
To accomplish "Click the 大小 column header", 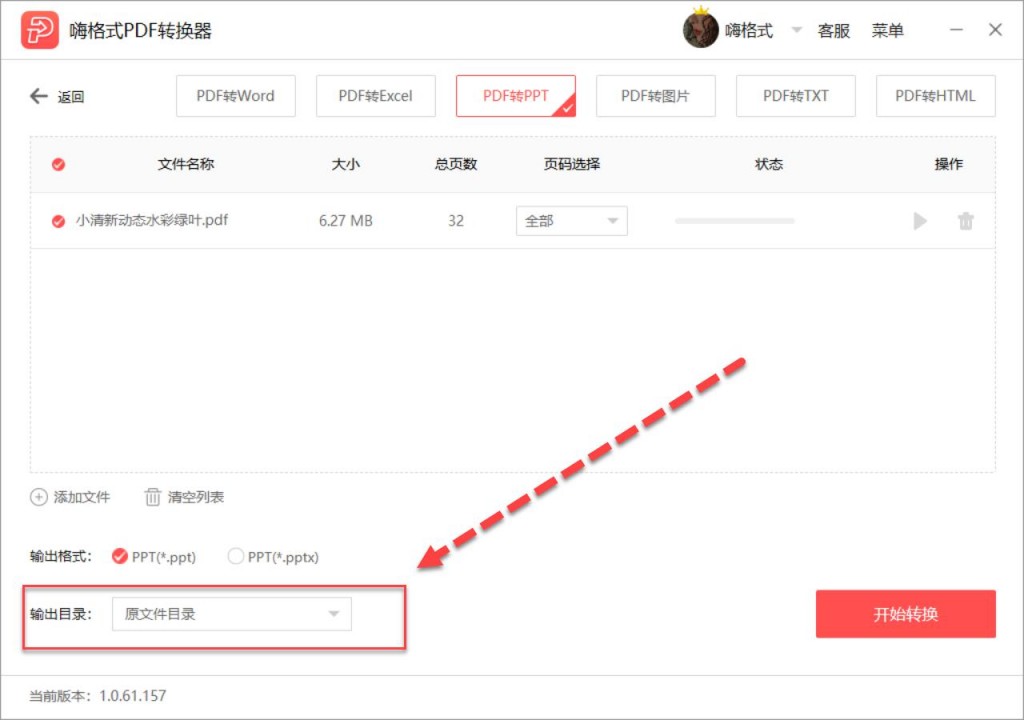I will click(x=345, y=164).
